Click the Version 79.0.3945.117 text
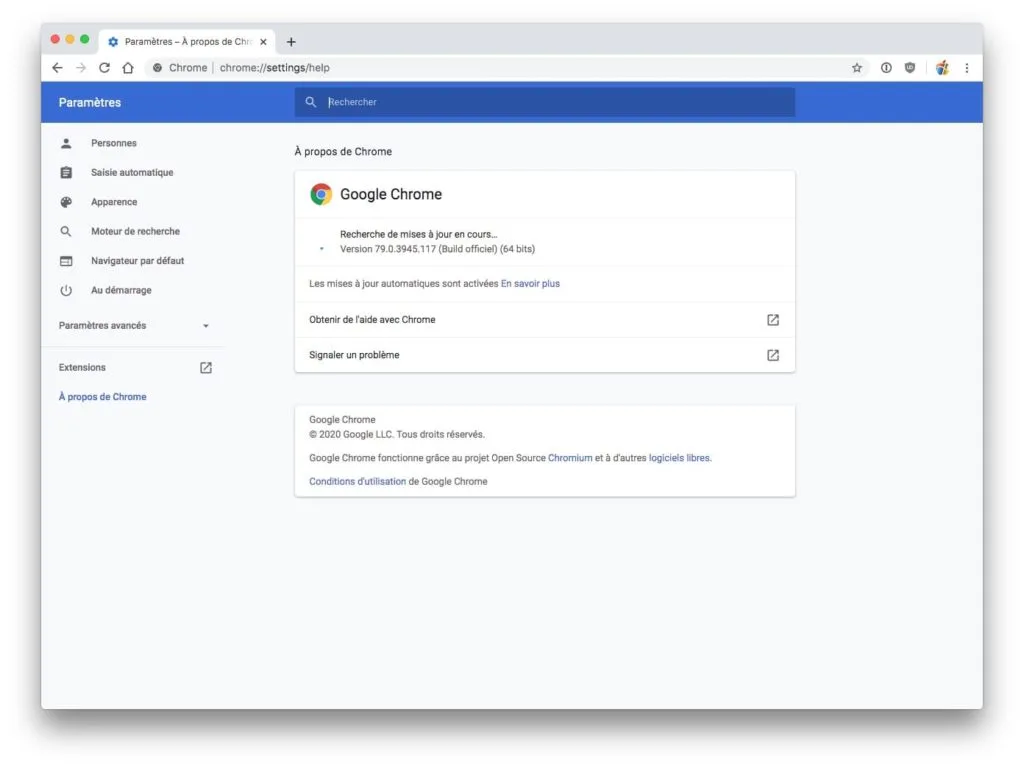The height and width of the screenshot is (768, 1024). tap(437, 249)
